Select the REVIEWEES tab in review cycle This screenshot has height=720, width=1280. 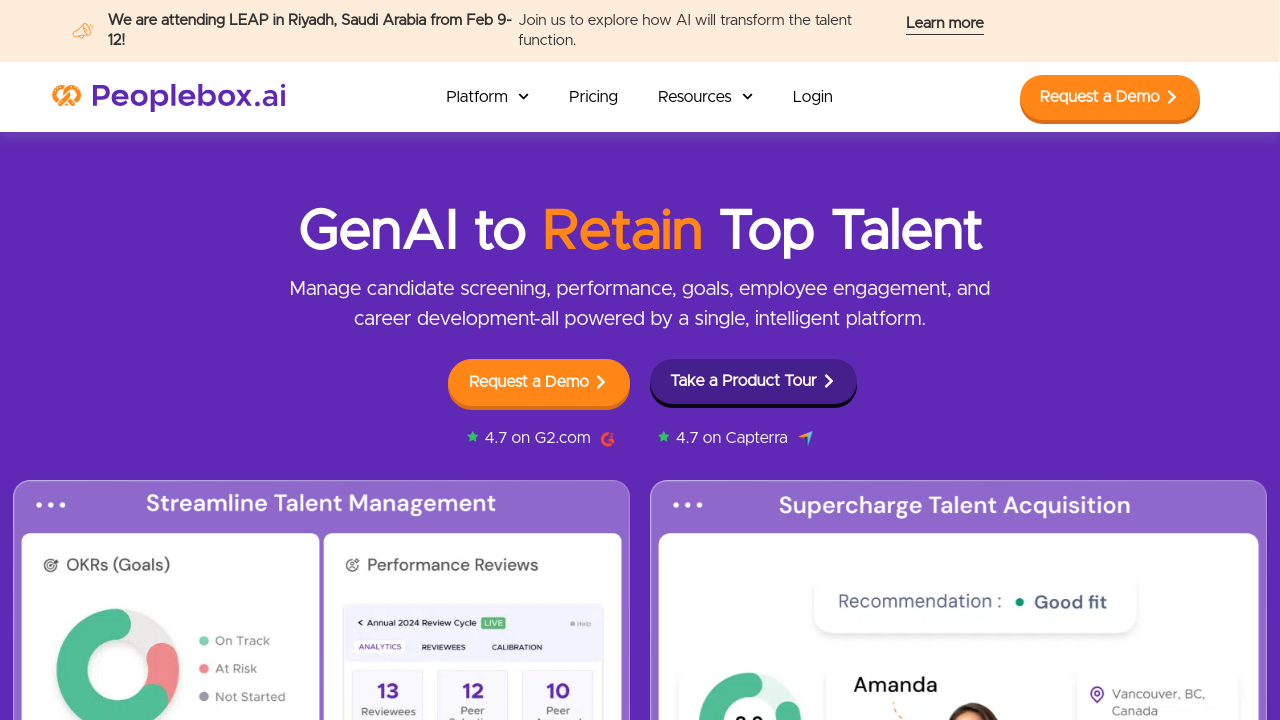point(443,647)
